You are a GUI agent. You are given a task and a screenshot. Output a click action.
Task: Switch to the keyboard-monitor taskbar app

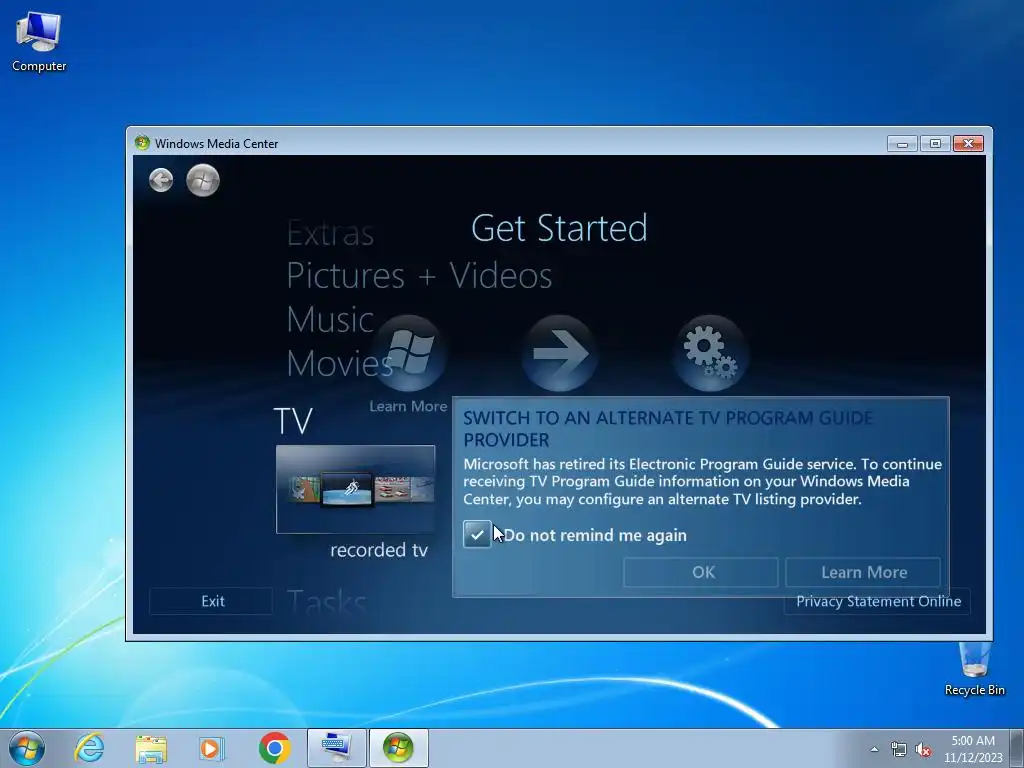(x=336, y=748)
